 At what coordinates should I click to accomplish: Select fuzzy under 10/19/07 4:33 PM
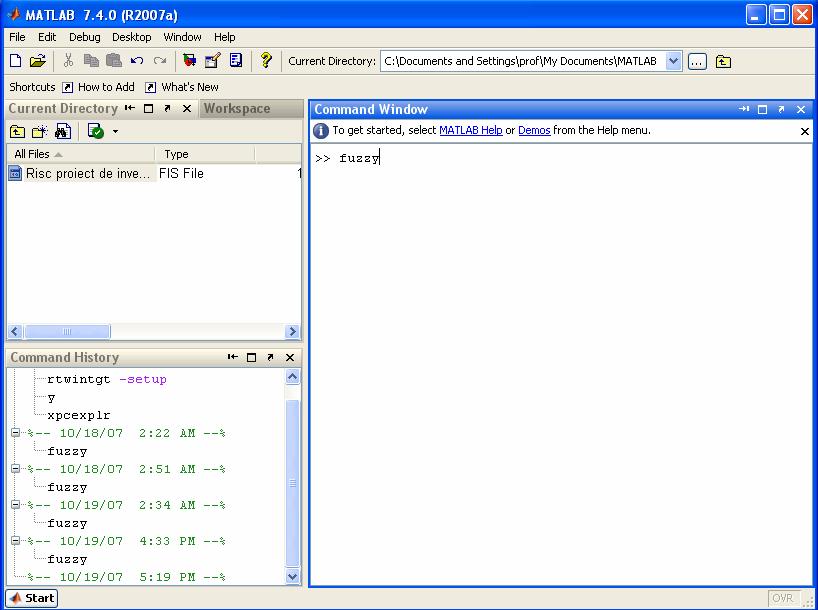click(x=67, y=559)
